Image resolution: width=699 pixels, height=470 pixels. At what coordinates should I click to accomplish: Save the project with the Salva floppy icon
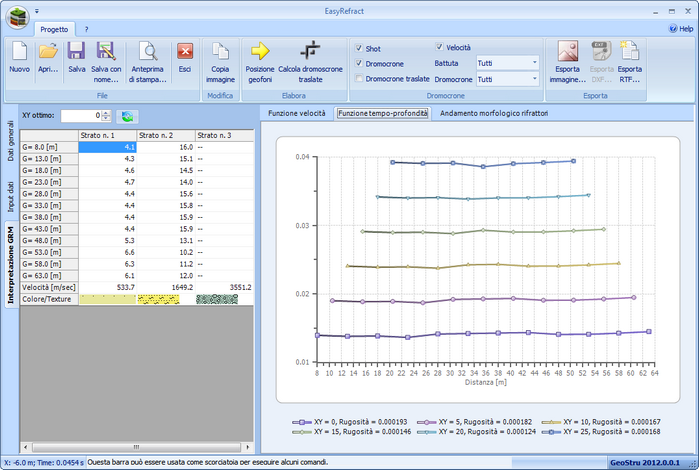pos(77,51)
